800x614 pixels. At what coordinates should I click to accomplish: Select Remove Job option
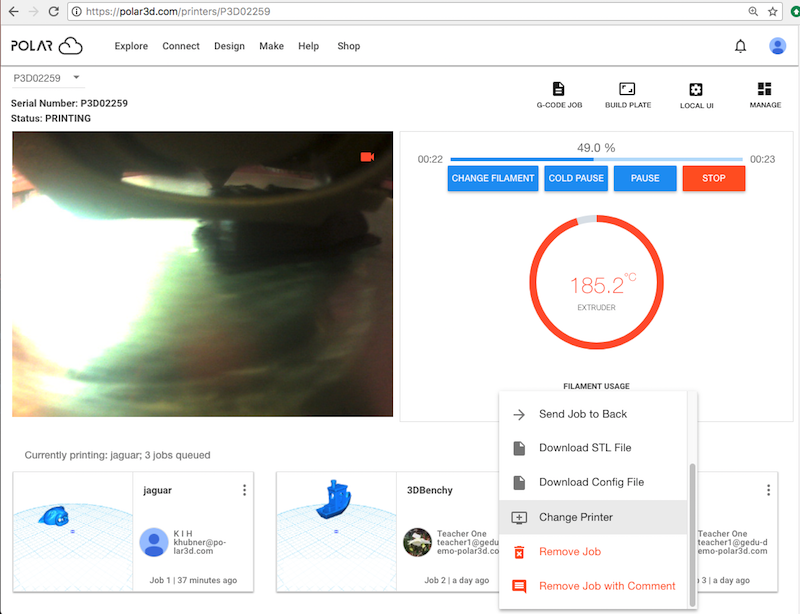tap(593, 552)
